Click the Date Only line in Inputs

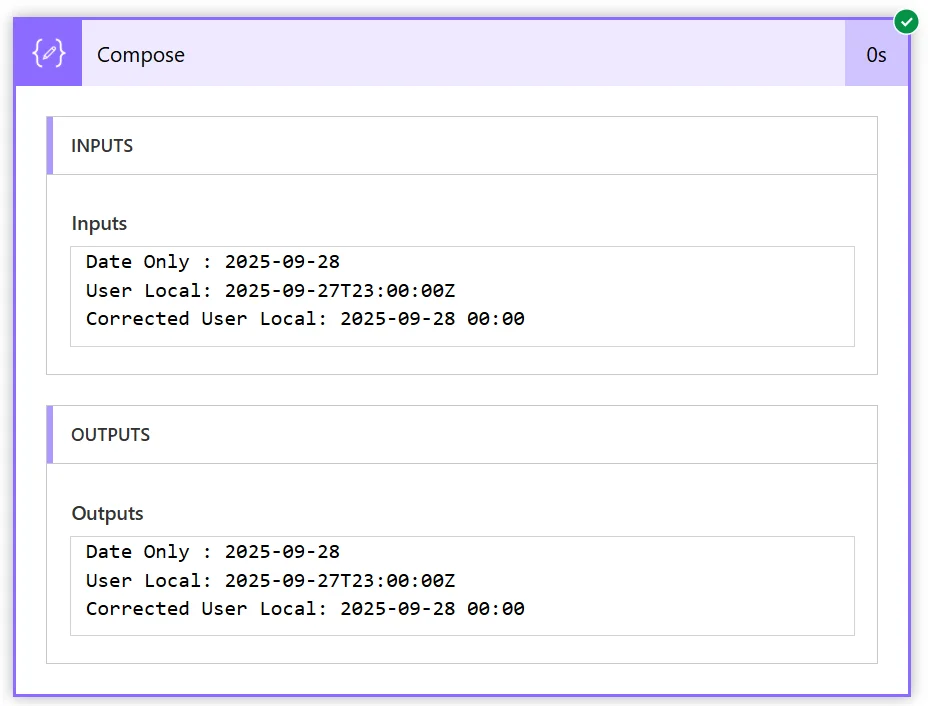(x=213, y=262)
